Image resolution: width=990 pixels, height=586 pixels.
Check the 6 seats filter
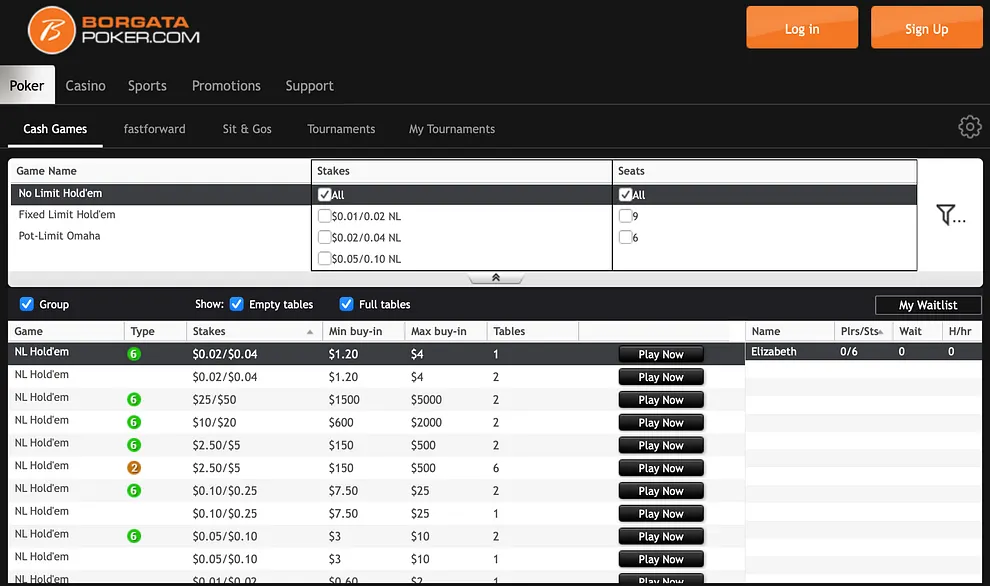click(x=626, y=237)
